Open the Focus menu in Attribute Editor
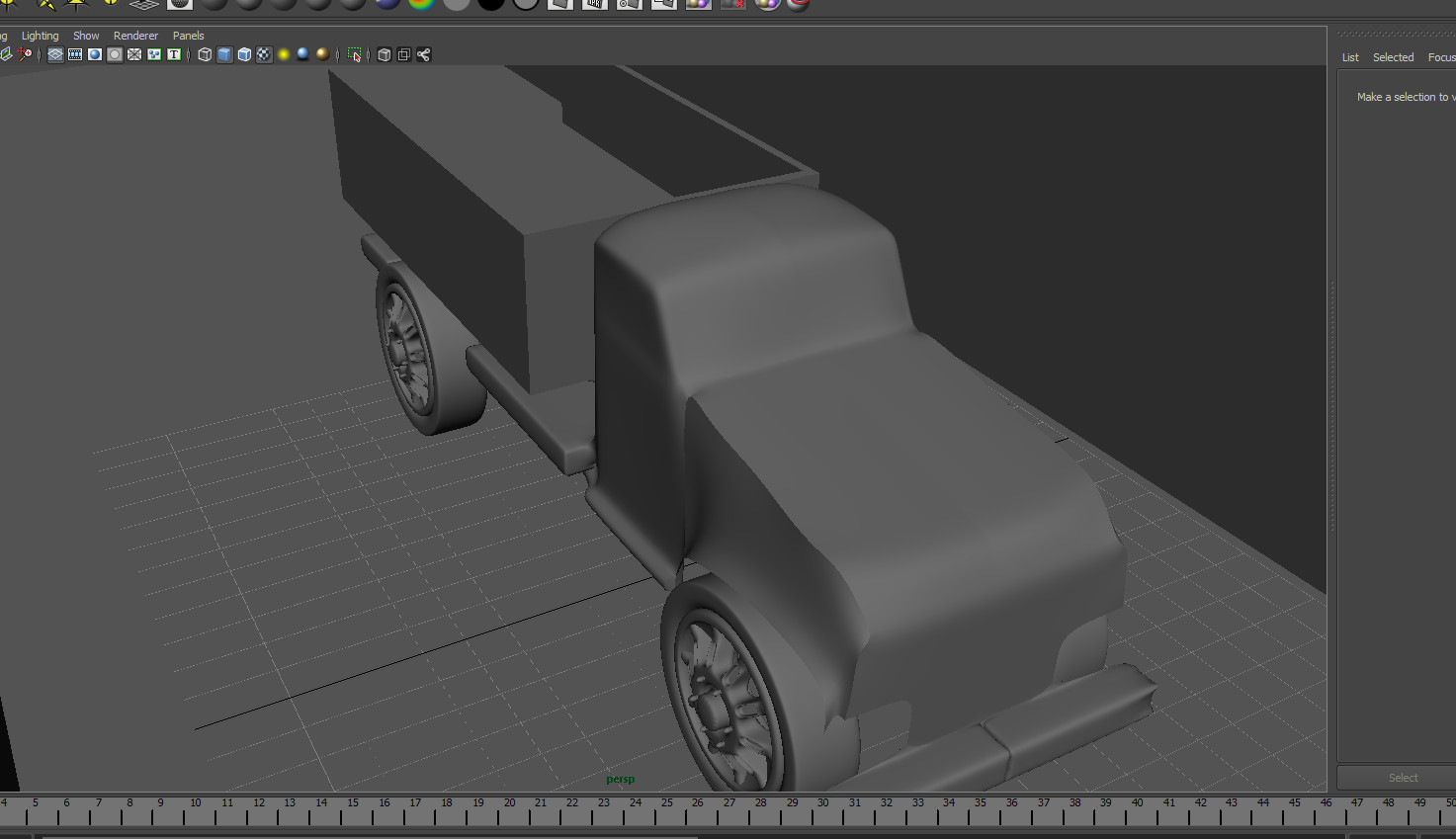 click(x=1441, y=57)
